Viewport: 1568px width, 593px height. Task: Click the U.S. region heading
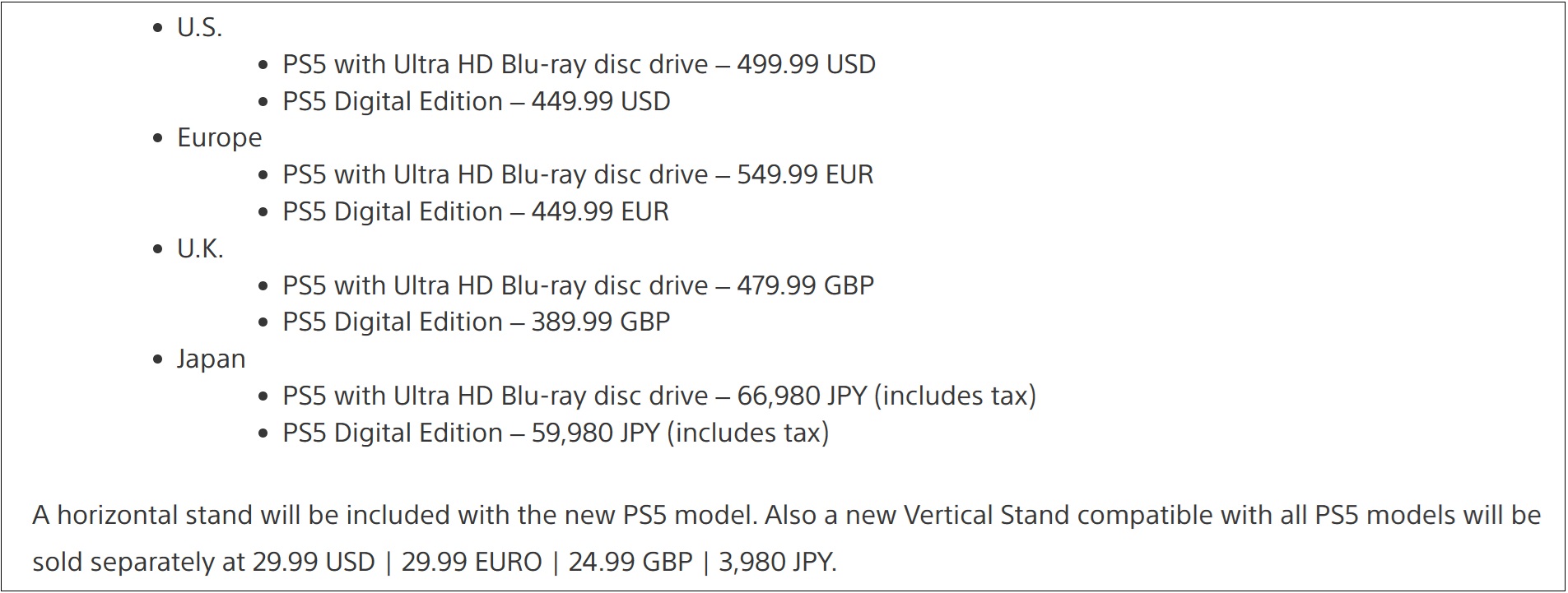199,27
